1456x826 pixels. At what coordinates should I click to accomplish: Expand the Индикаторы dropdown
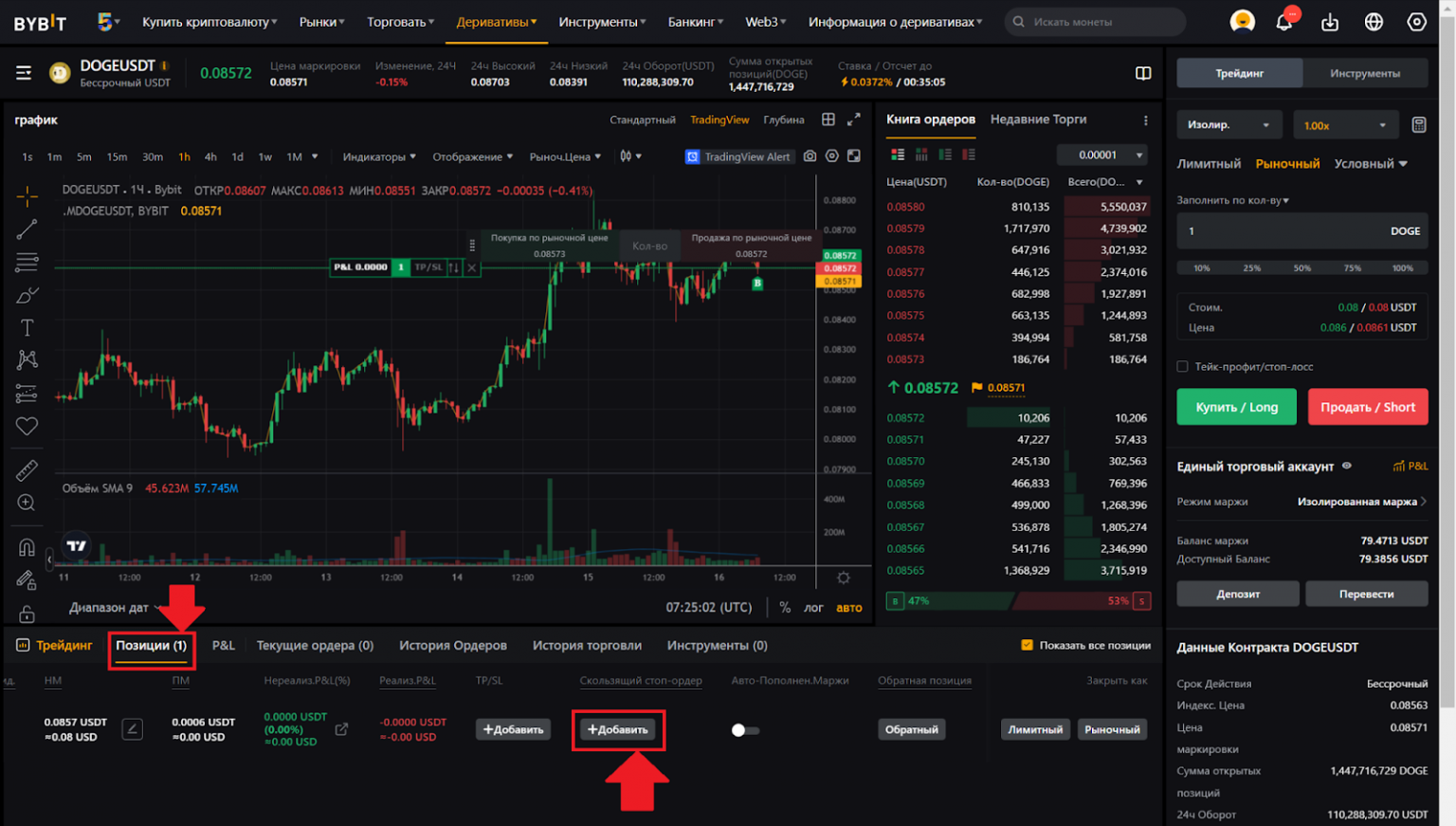379,156
